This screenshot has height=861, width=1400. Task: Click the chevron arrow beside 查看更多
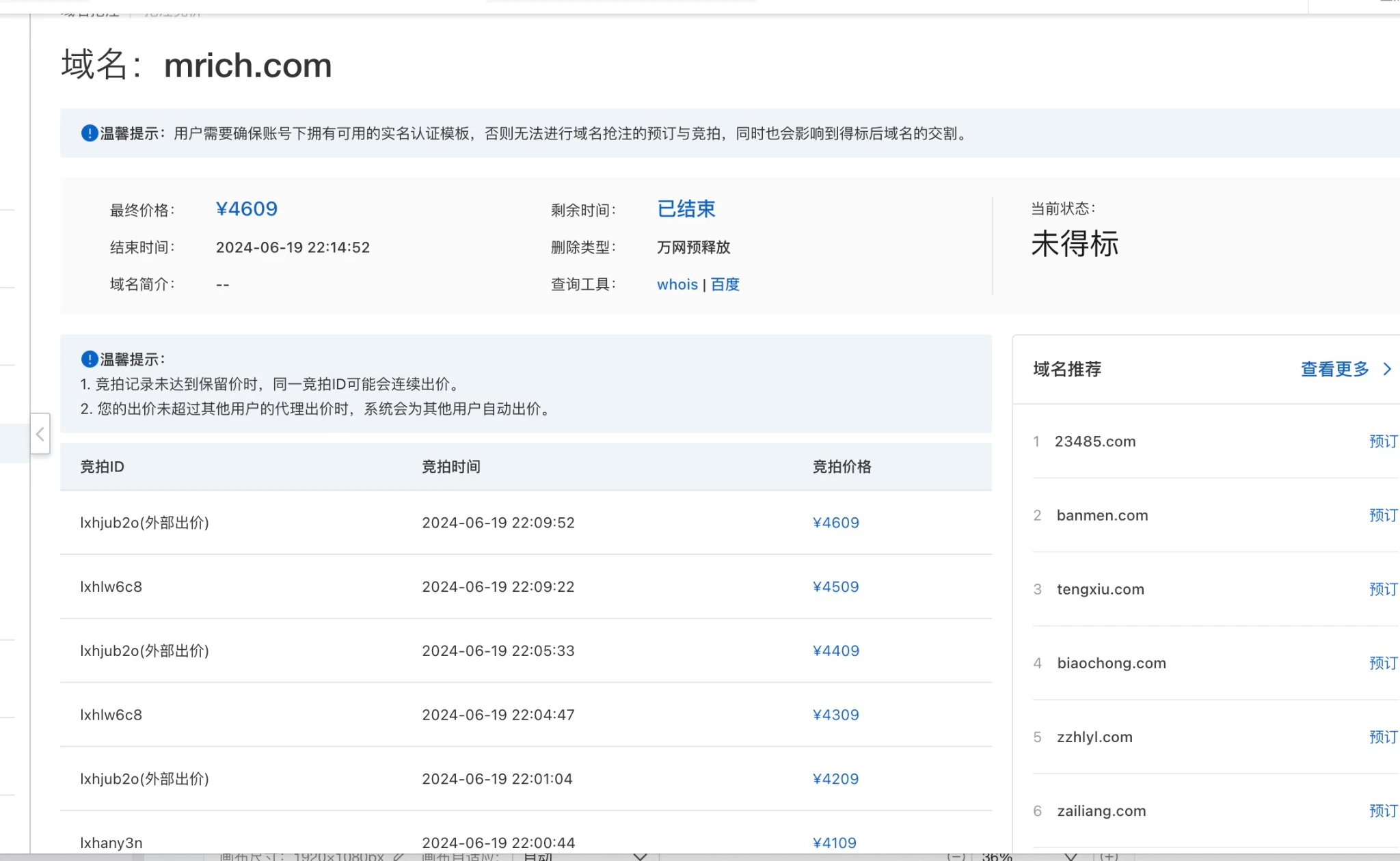pyautogui.click(x=1387, y=369)
